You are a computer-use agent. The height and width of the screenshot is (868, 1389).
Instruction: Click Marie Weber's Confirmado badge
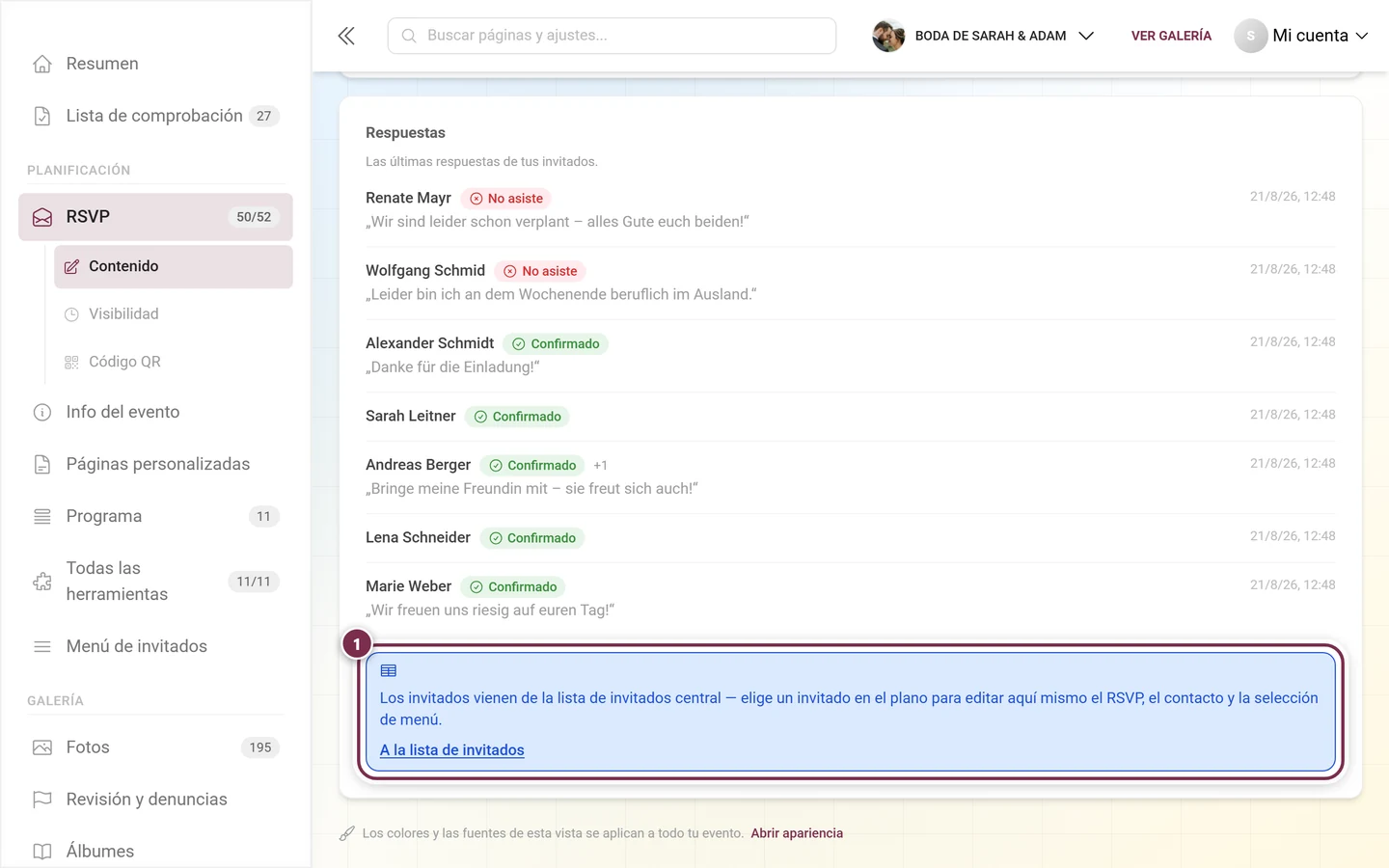pyautogui.click(x=513, y=587)
